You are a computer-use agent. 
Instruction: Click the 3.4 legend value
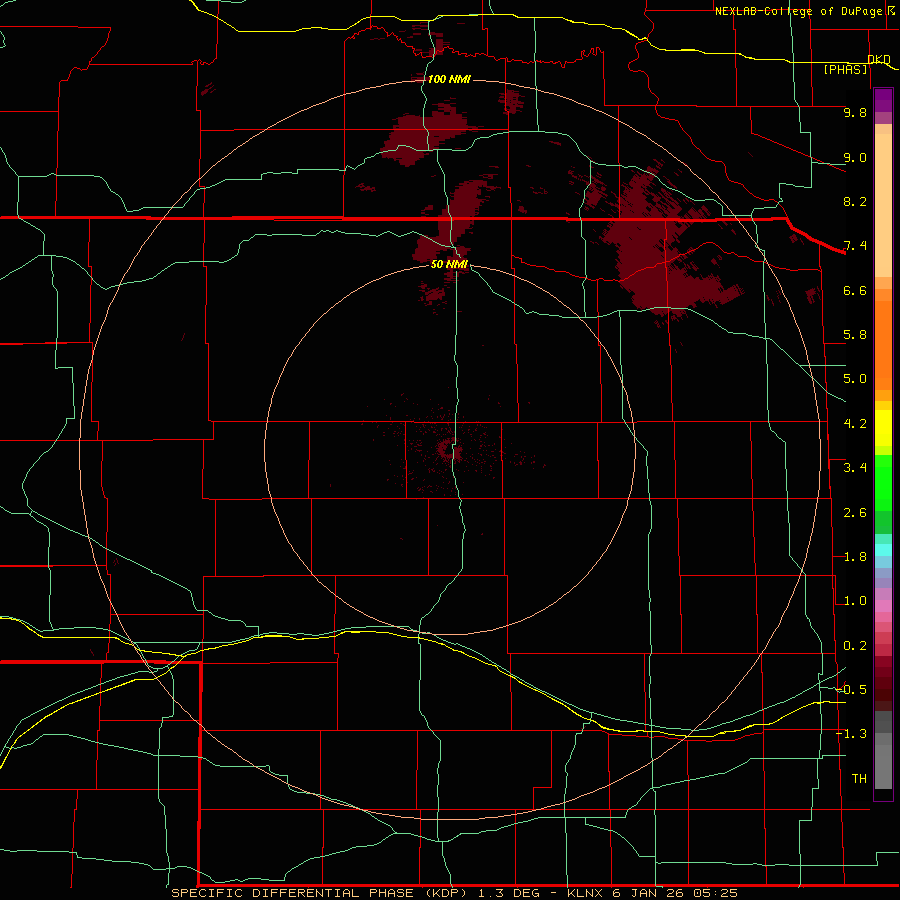coord(855,468)
